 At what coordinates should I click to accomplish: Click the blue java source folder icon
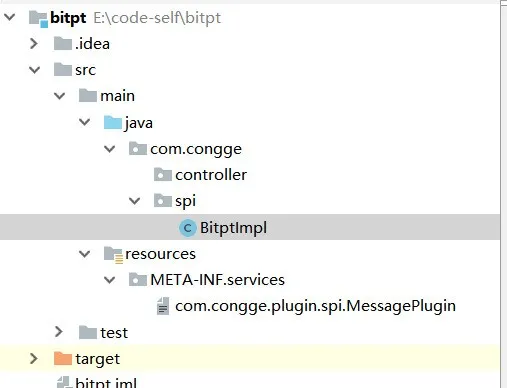[113, 122]
